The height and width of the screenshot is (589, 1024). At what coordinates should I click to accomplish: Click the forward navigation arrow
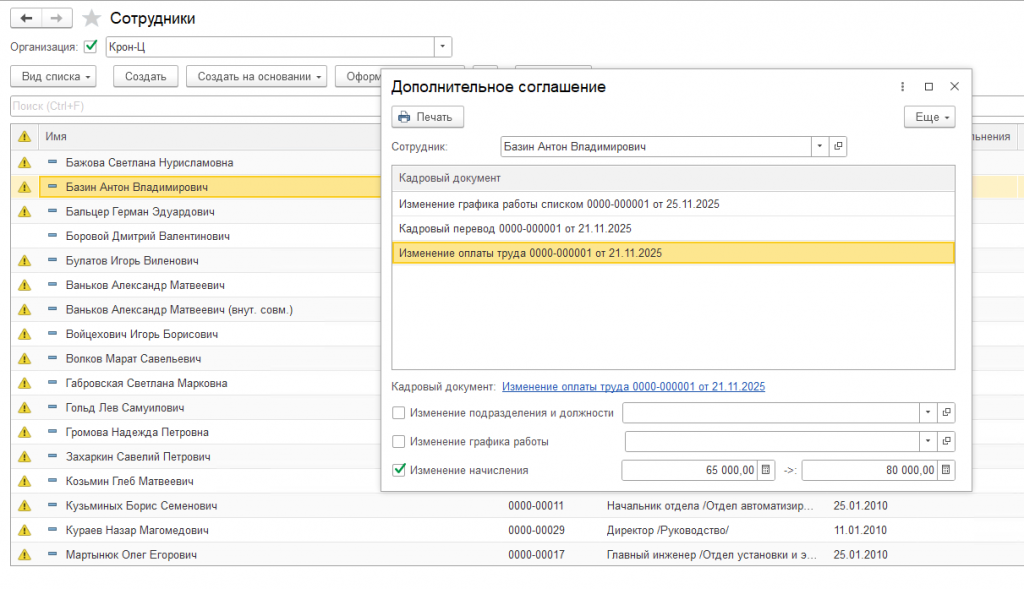click(x=57, y=19)
